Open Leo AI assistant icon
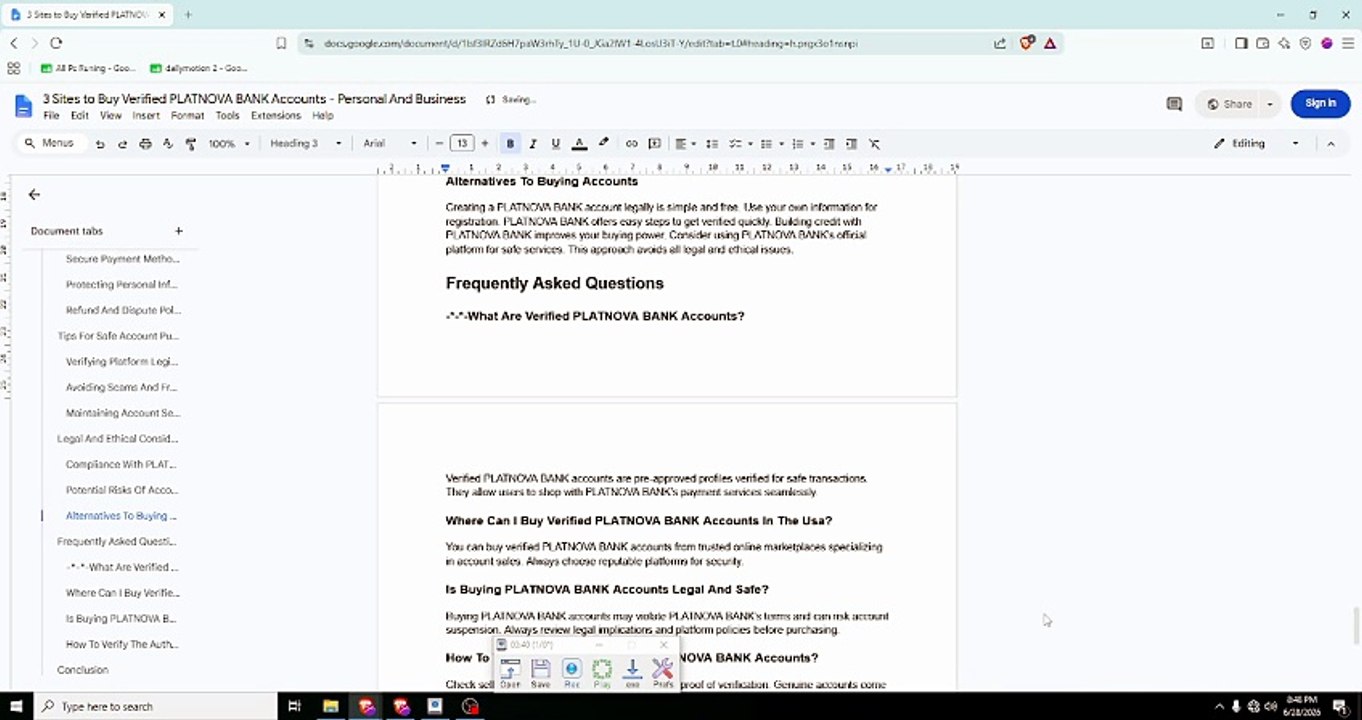This screenshot has height=720, width=1362. pos(1284,43)
